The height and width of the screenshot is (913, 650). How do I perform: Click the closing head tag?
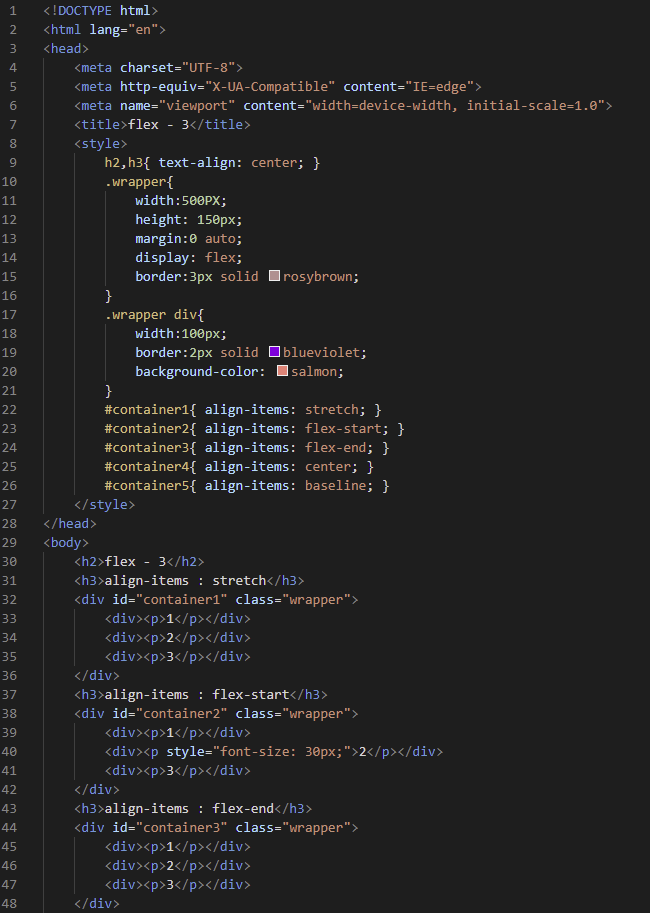[70, 523]
